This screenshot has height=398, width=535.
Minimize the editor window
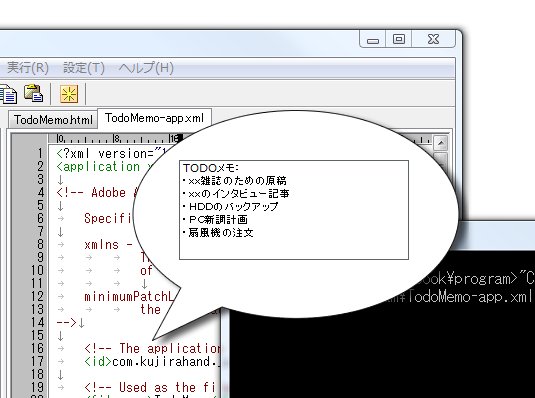[373, 39]
